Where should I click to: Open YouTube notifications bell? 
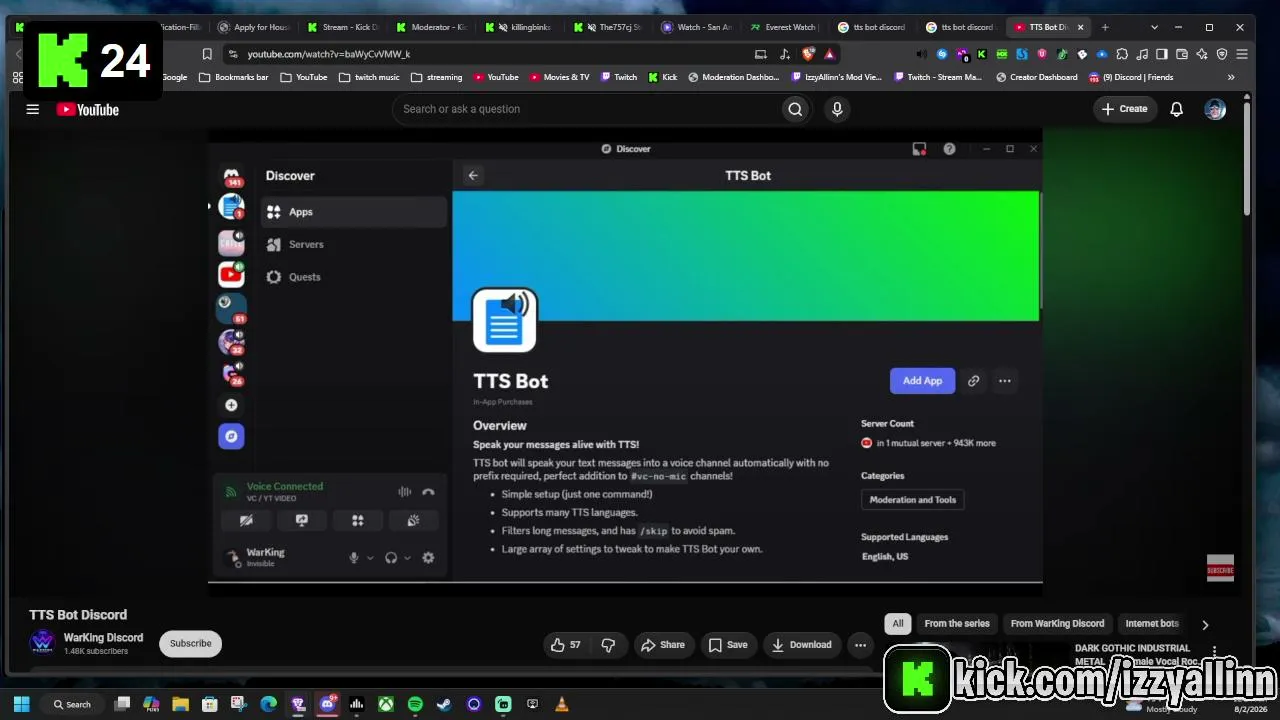click(1177, 109)
